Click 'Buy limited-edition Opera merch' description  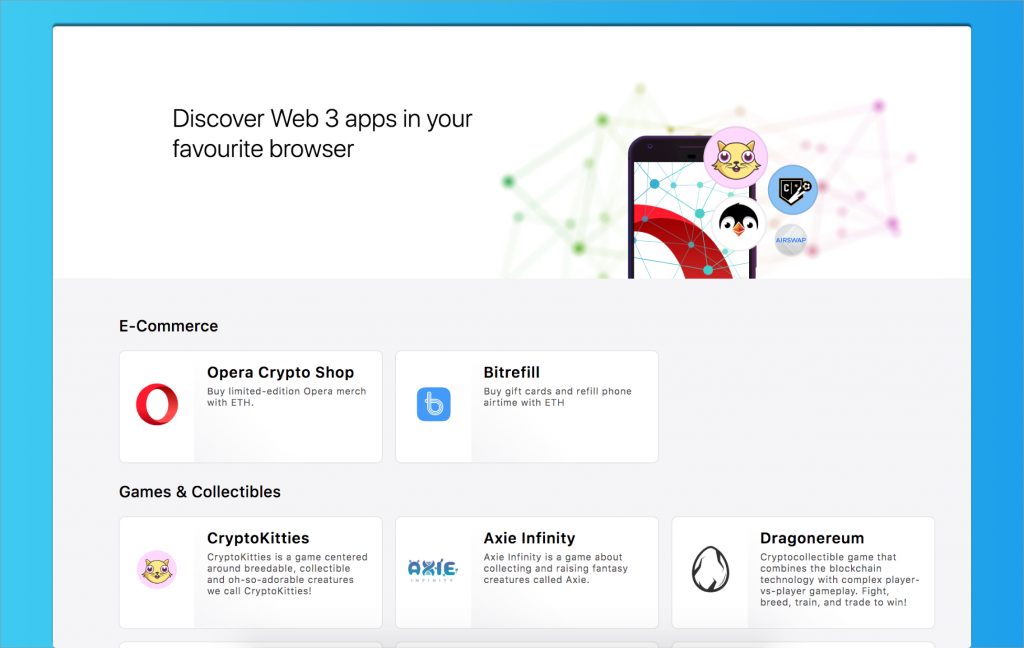coord(287,397)
